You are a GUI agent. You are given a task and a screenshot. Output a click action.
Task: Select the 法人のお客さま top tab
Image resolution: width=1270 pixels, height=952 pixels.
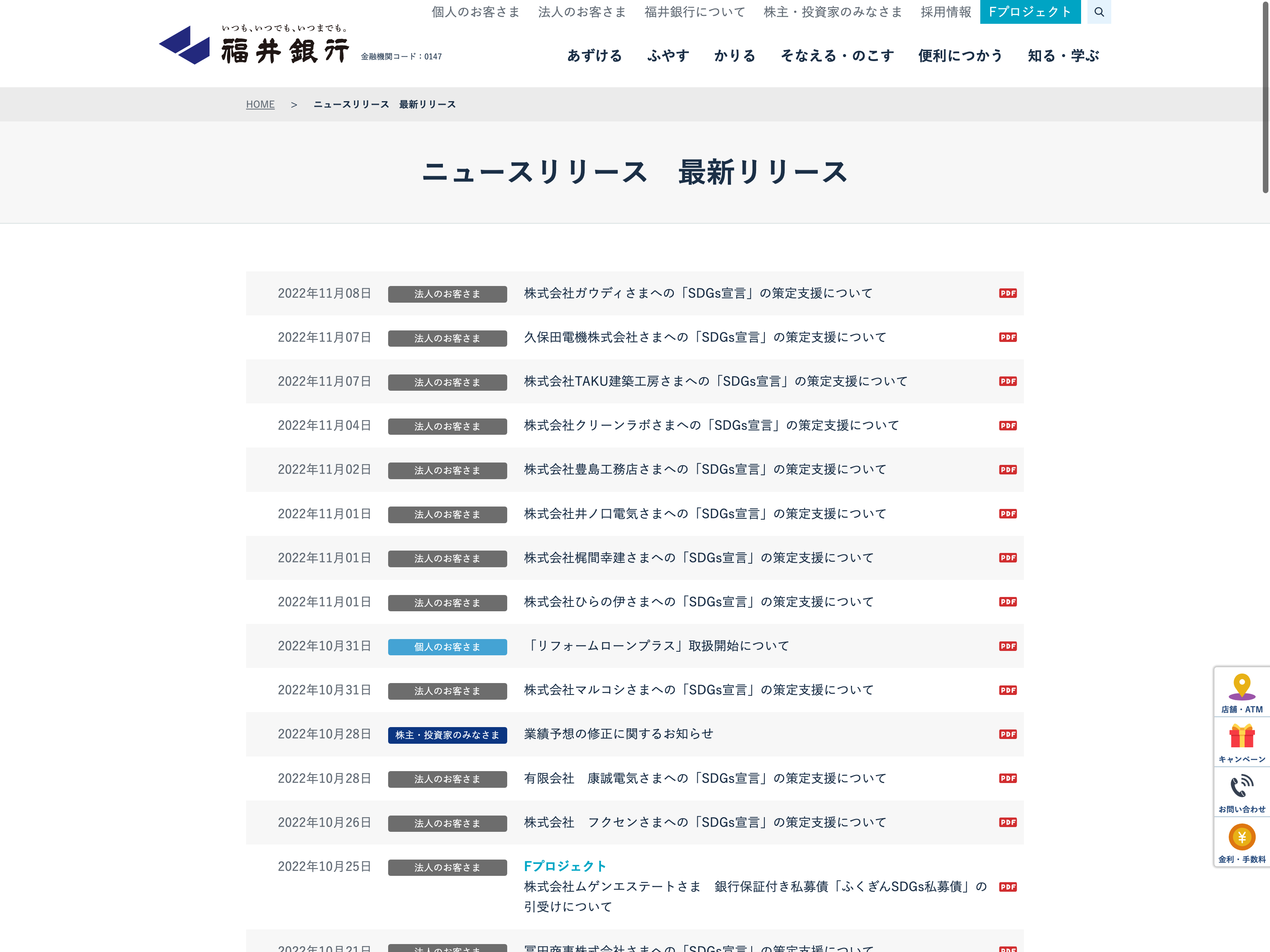coord(581,12)
